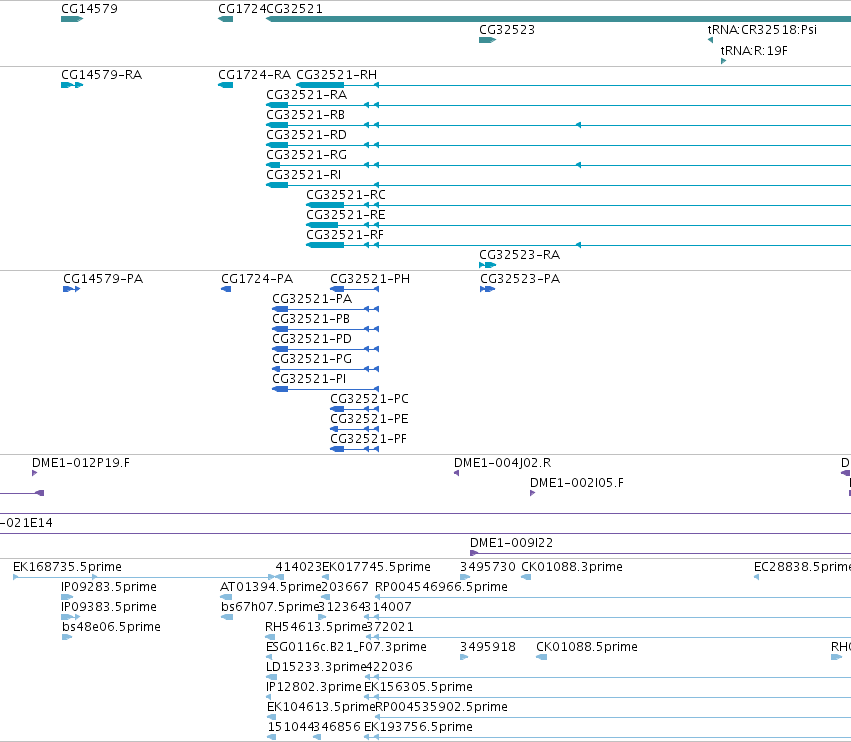This screenshot has width=851, height=742.
Task: Select the CG32523 gene arrow glyph
Action: click(487, 40)
